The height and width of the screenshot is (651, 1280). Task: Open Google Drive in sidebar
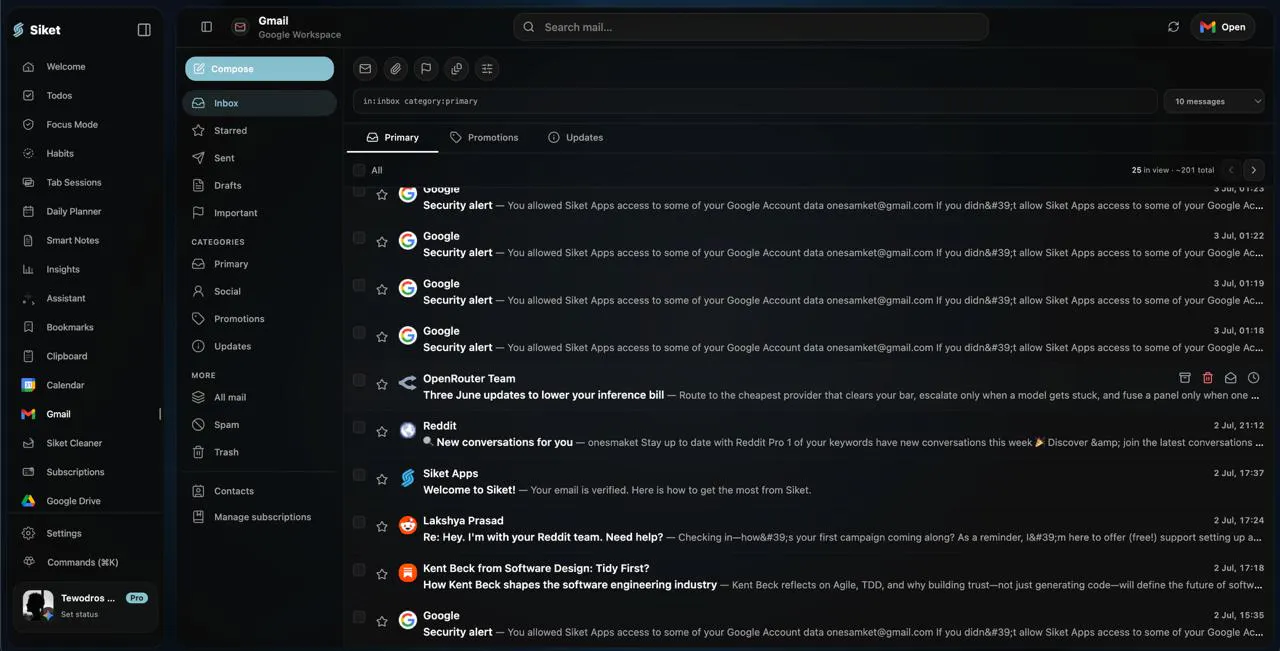(x=87, y=502)
